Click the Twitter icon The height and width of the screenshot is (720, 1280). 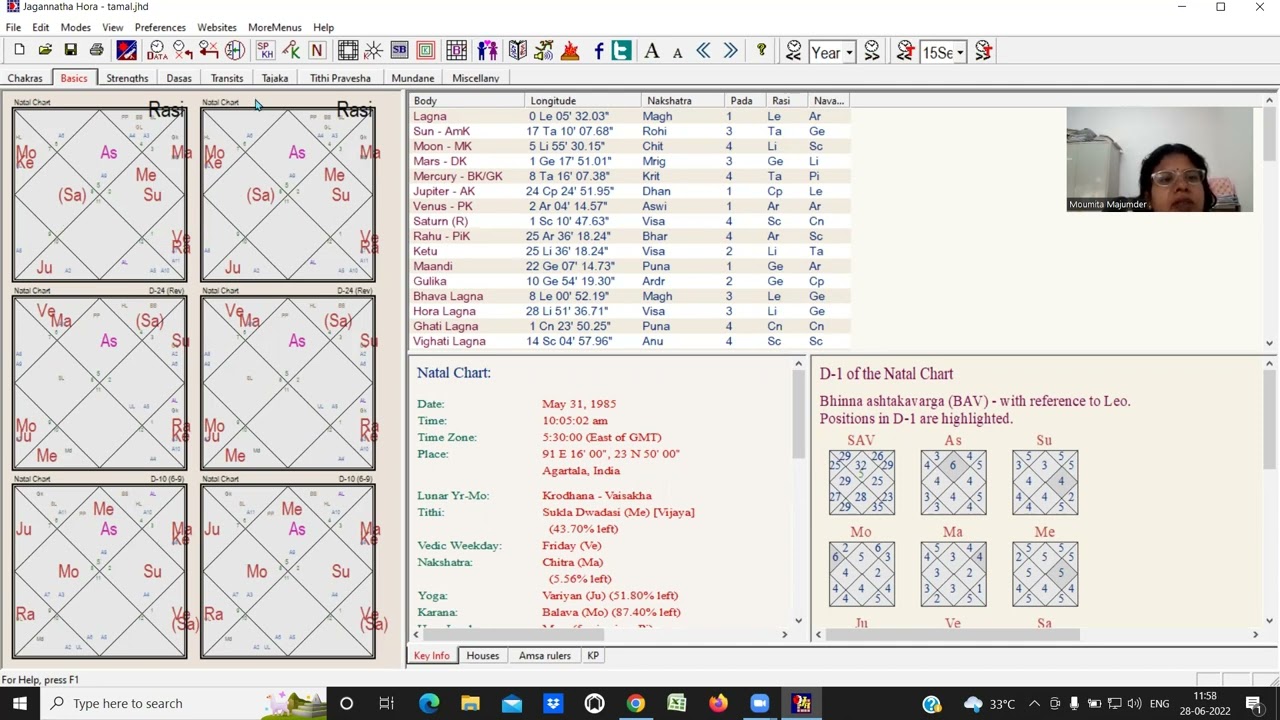pos(621,51)
